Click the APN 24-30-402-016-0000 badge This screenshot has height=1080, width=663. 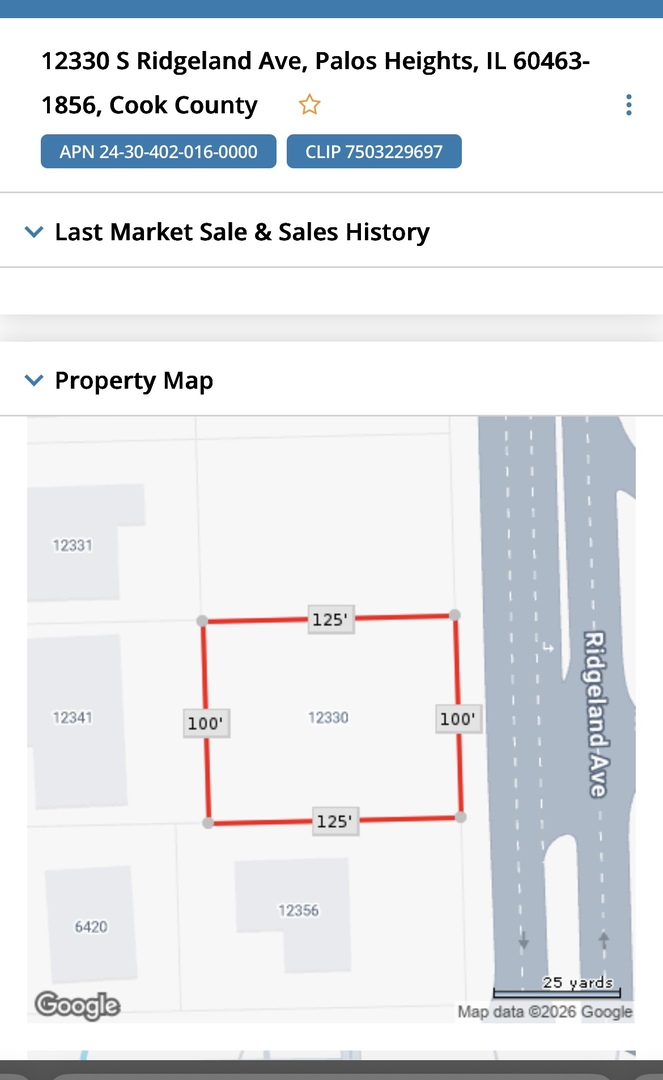coord(158,152)
